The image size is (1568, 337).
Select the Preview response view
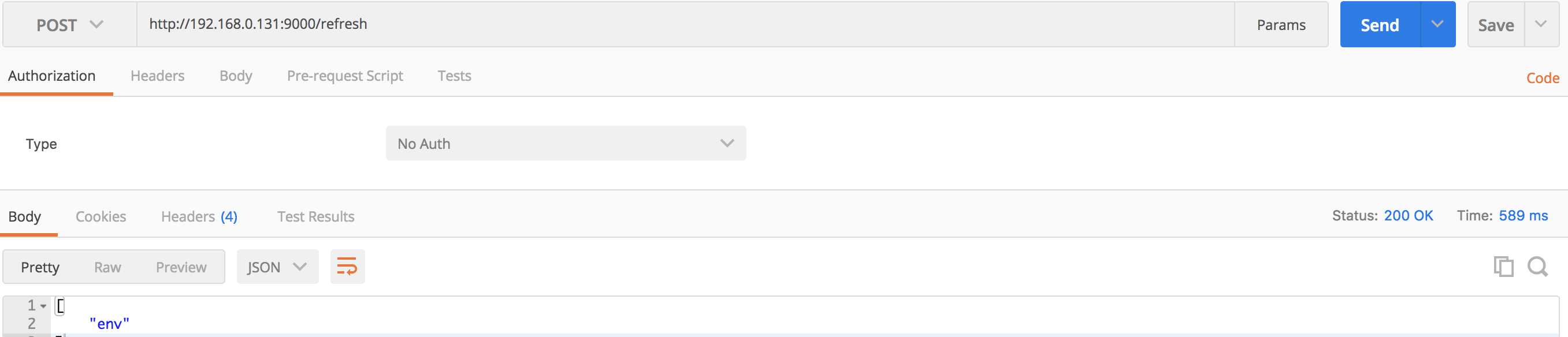(181, 267)
